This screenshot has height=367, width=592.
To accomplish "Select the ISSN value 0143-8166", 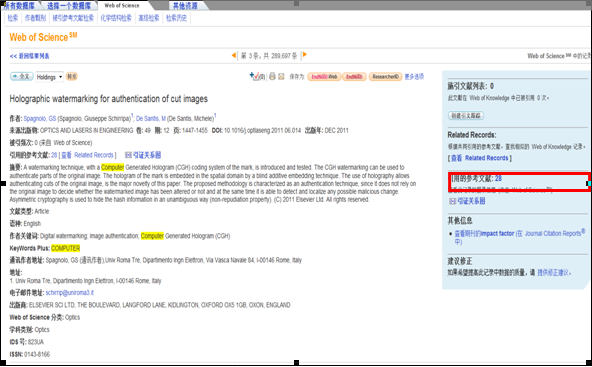I will pyautogui.click(x=37, y=355).
